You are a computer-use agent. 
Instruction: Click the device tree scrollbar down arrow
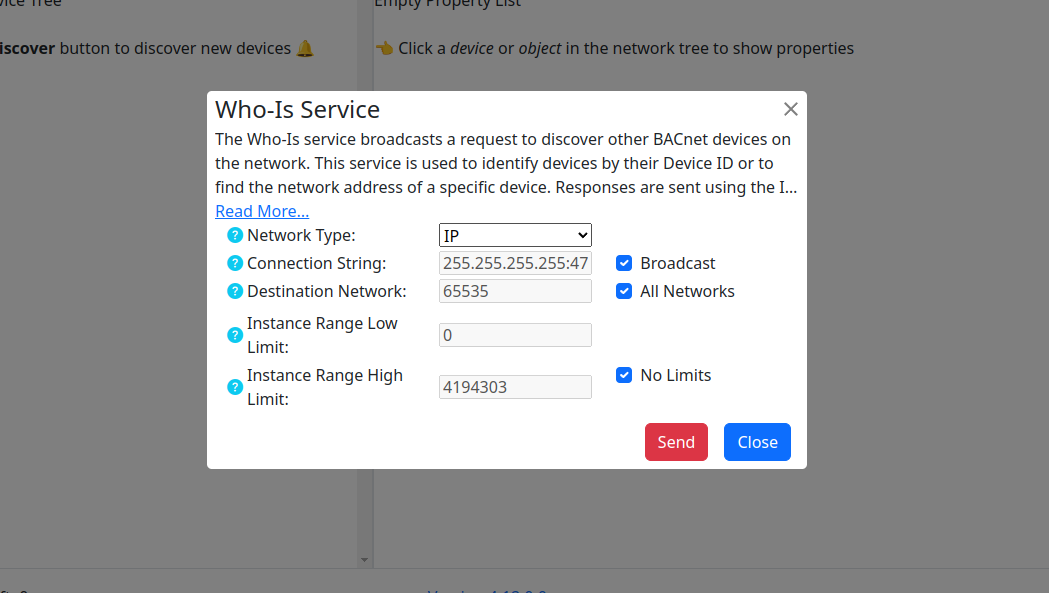pyautogui.click(x=365, y=560)
